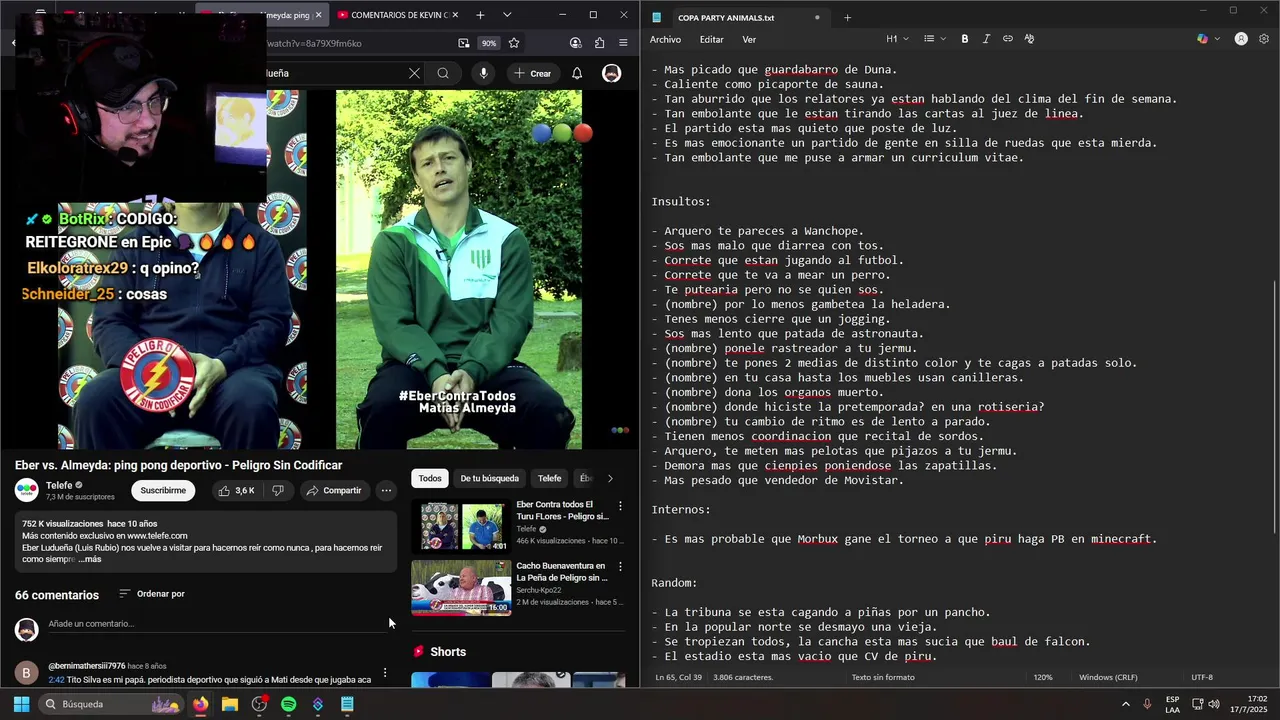Expand description with ...más

pos(89,559)
